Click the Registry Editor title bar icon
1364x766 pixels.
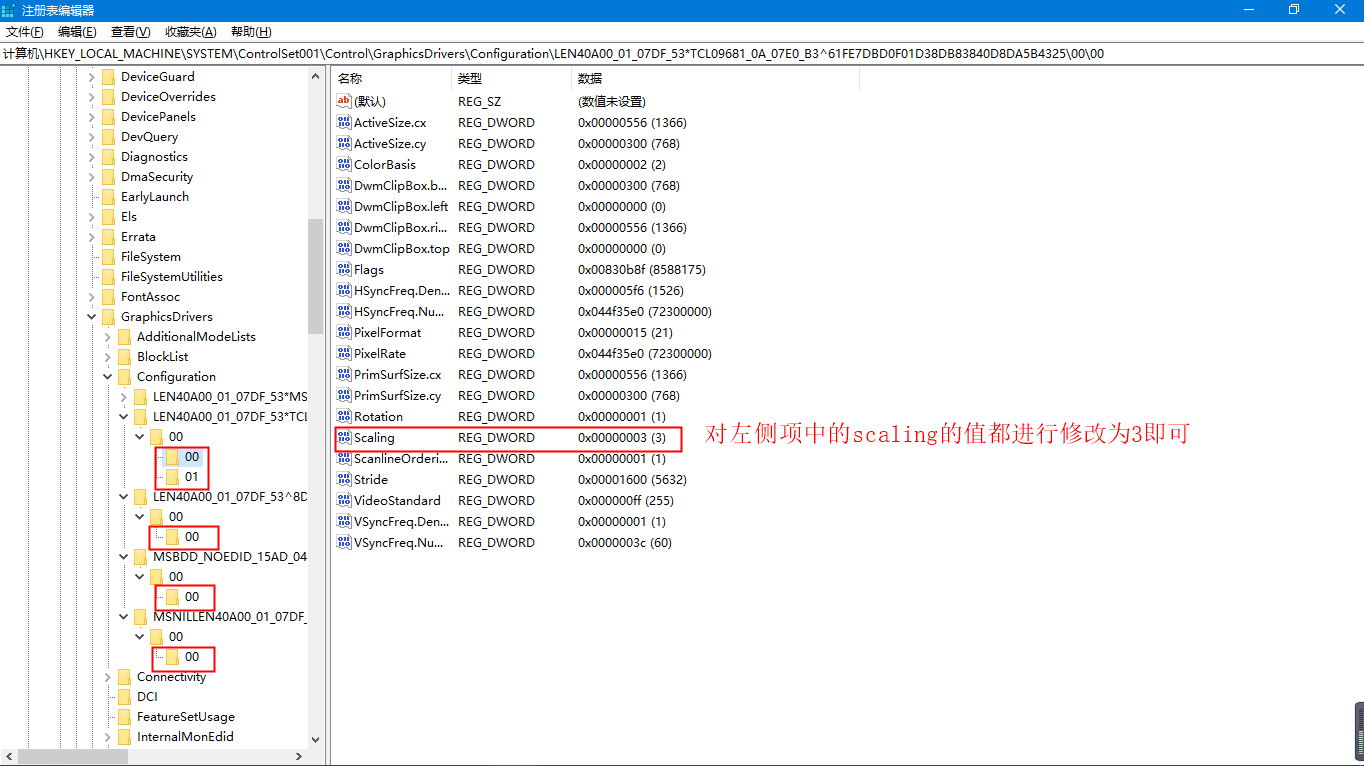(10, 10)
